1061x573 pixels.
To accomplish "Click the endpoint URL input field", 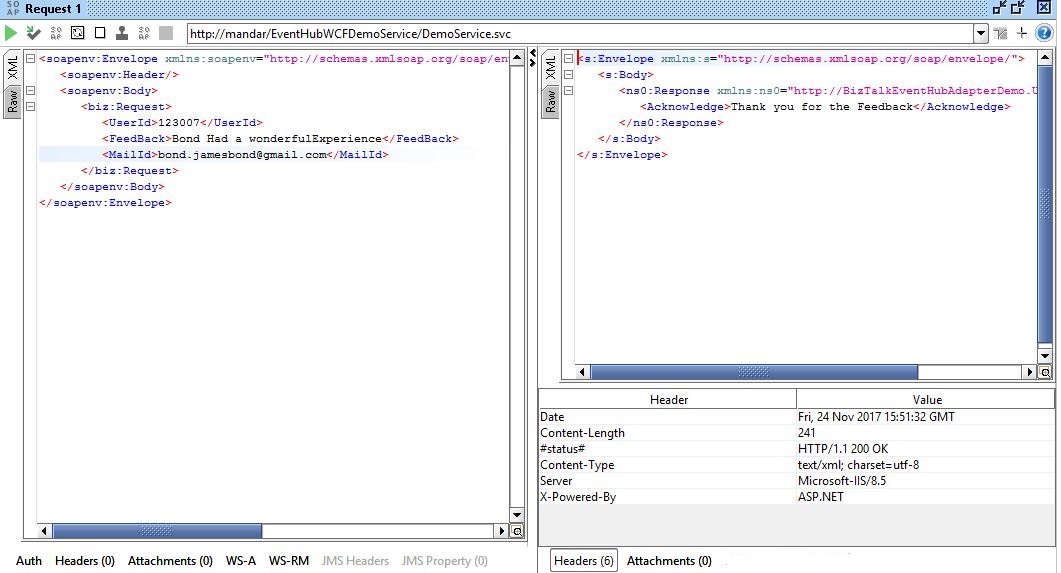I will 581,33.
